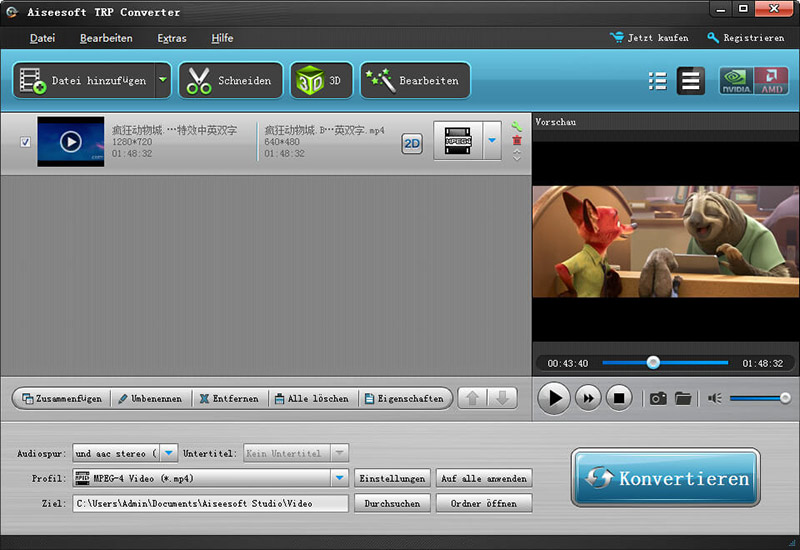This screenshot has width=800, height=550.
Task: Switch to compact rows view icon
Action: point(690,81)
